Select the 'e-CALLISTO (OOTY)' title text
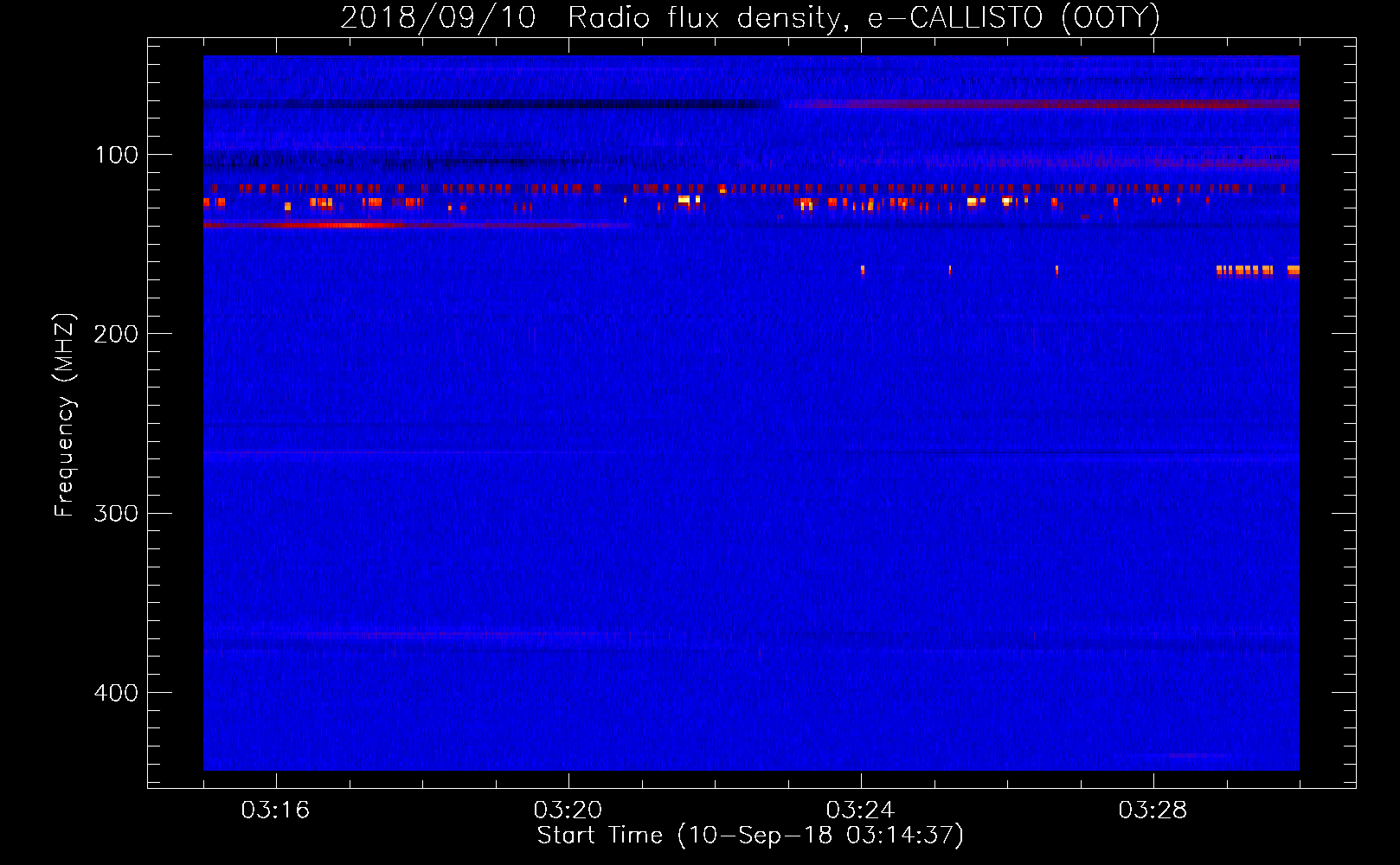This screenshot has width=1400, height=865. coord(1013,18)
